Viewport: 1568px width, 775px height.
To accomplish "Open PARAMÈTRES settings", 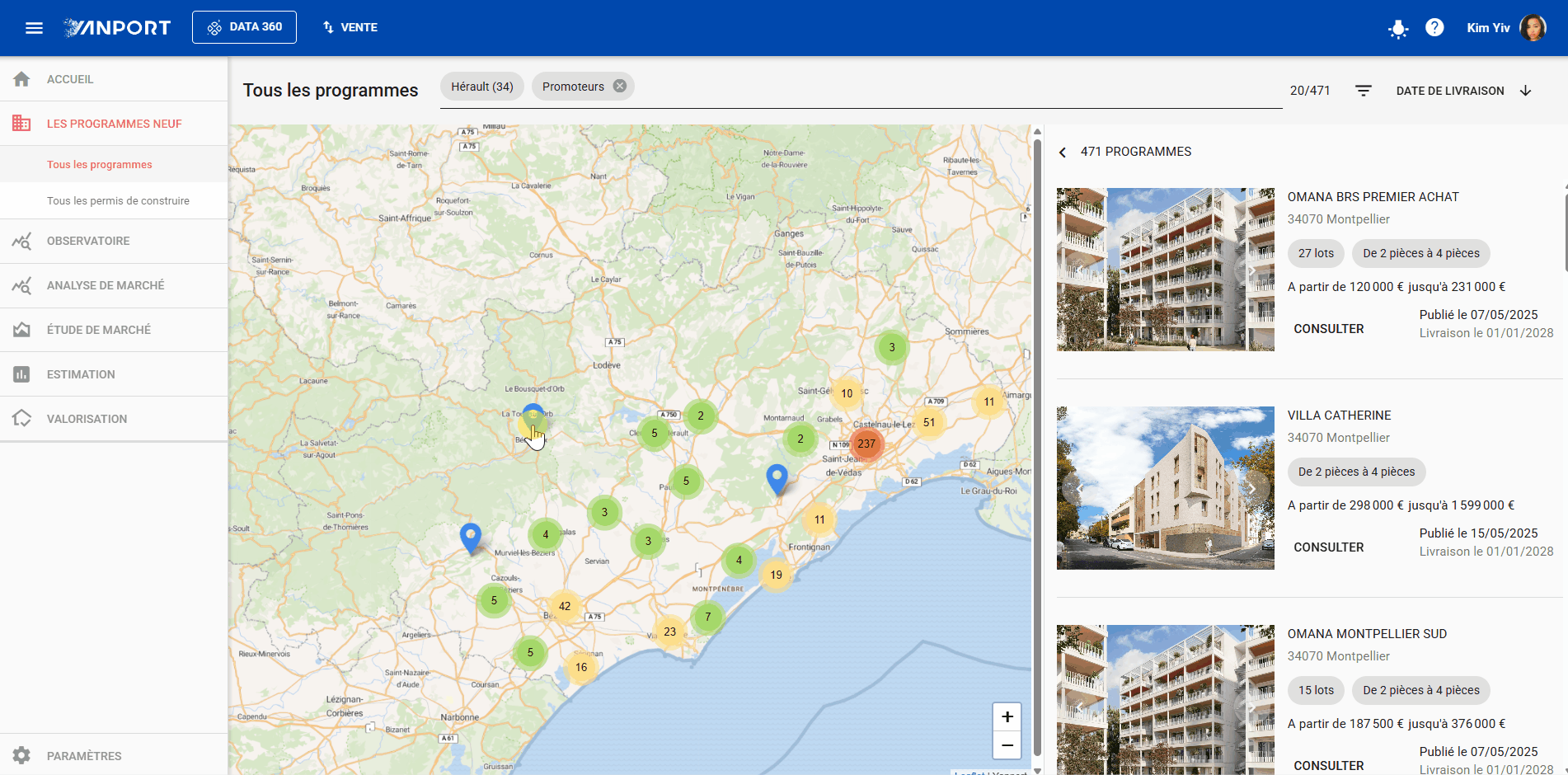I will (x=114, y=755).
